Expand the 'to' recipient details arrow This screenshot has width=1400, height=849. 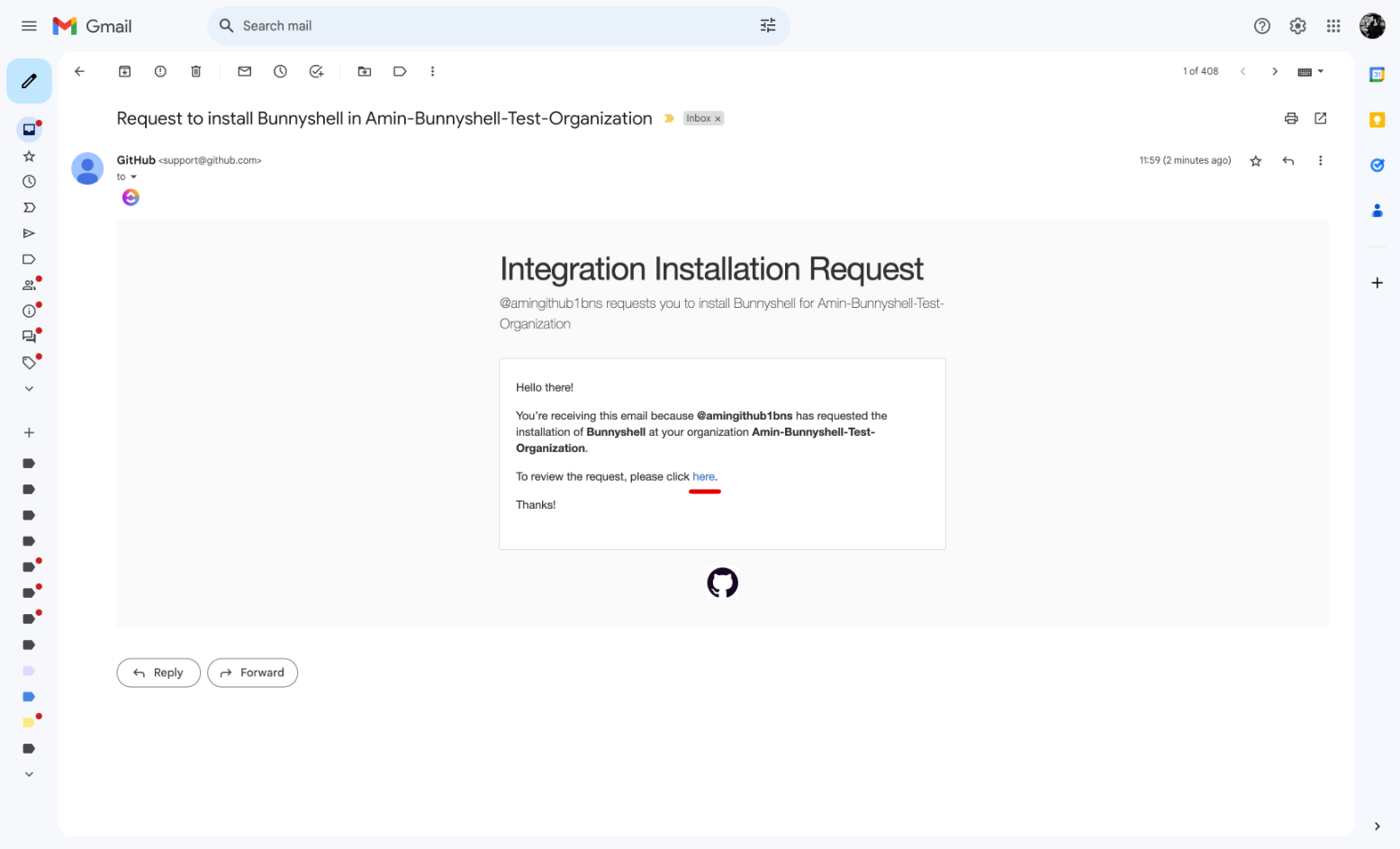click(x=133, y=176)
